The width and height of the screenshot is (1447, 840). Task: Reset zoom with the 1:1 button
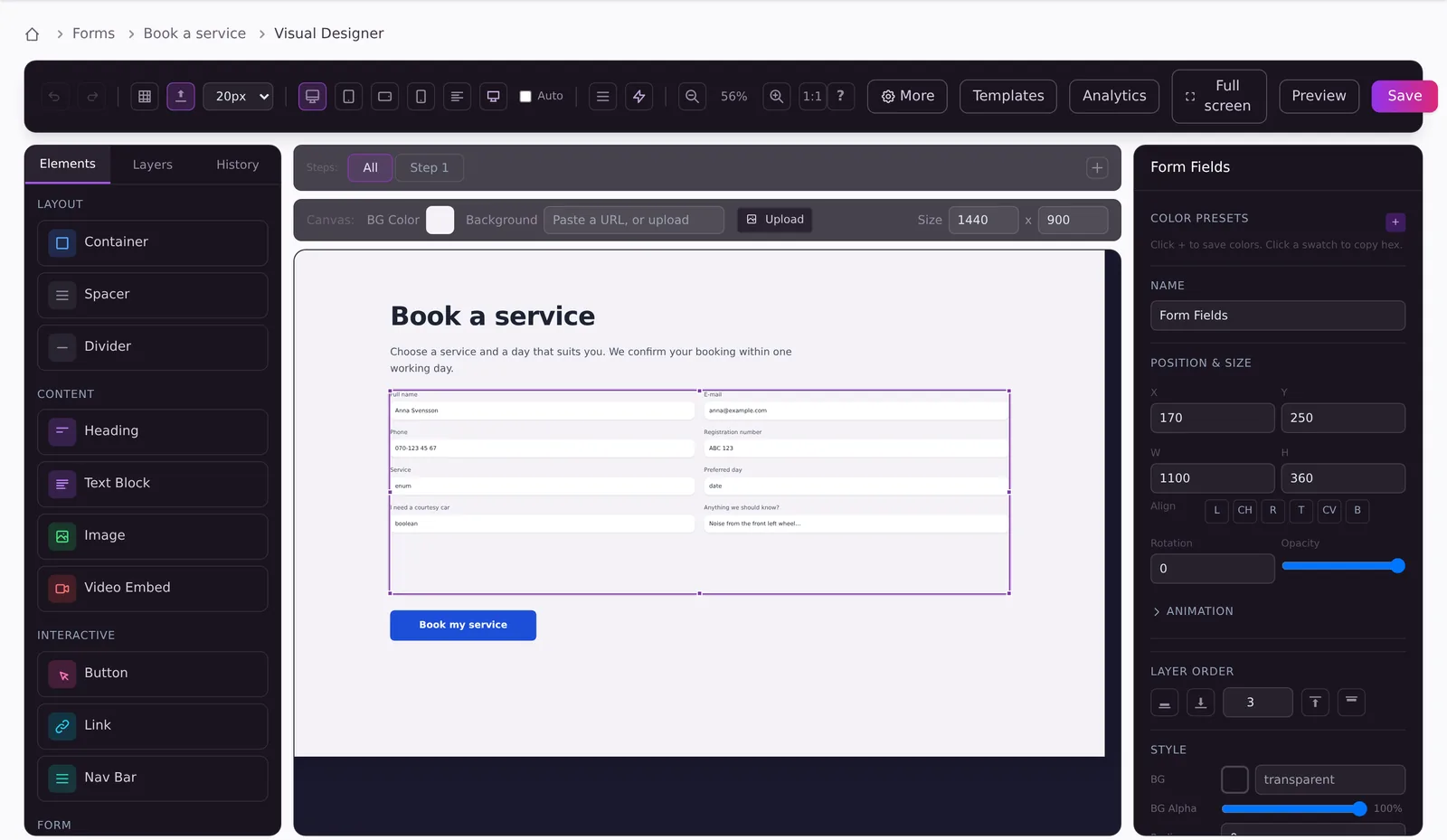pos(812,97)
